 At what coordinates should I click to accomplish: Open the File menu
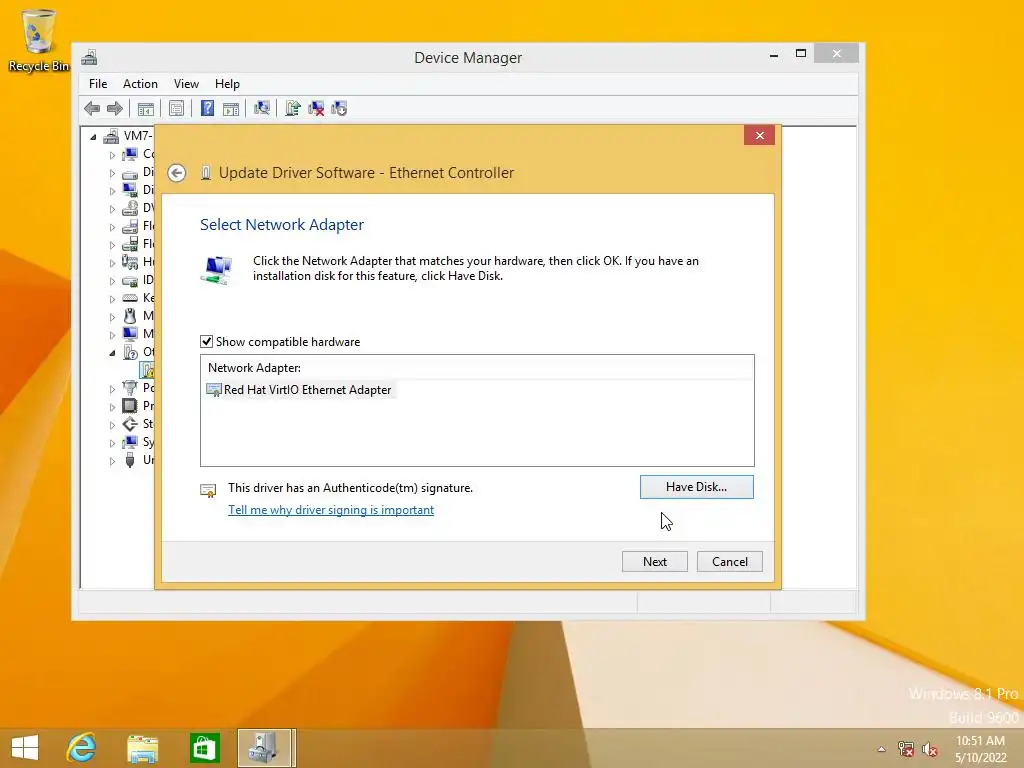(x=98, y=84)
